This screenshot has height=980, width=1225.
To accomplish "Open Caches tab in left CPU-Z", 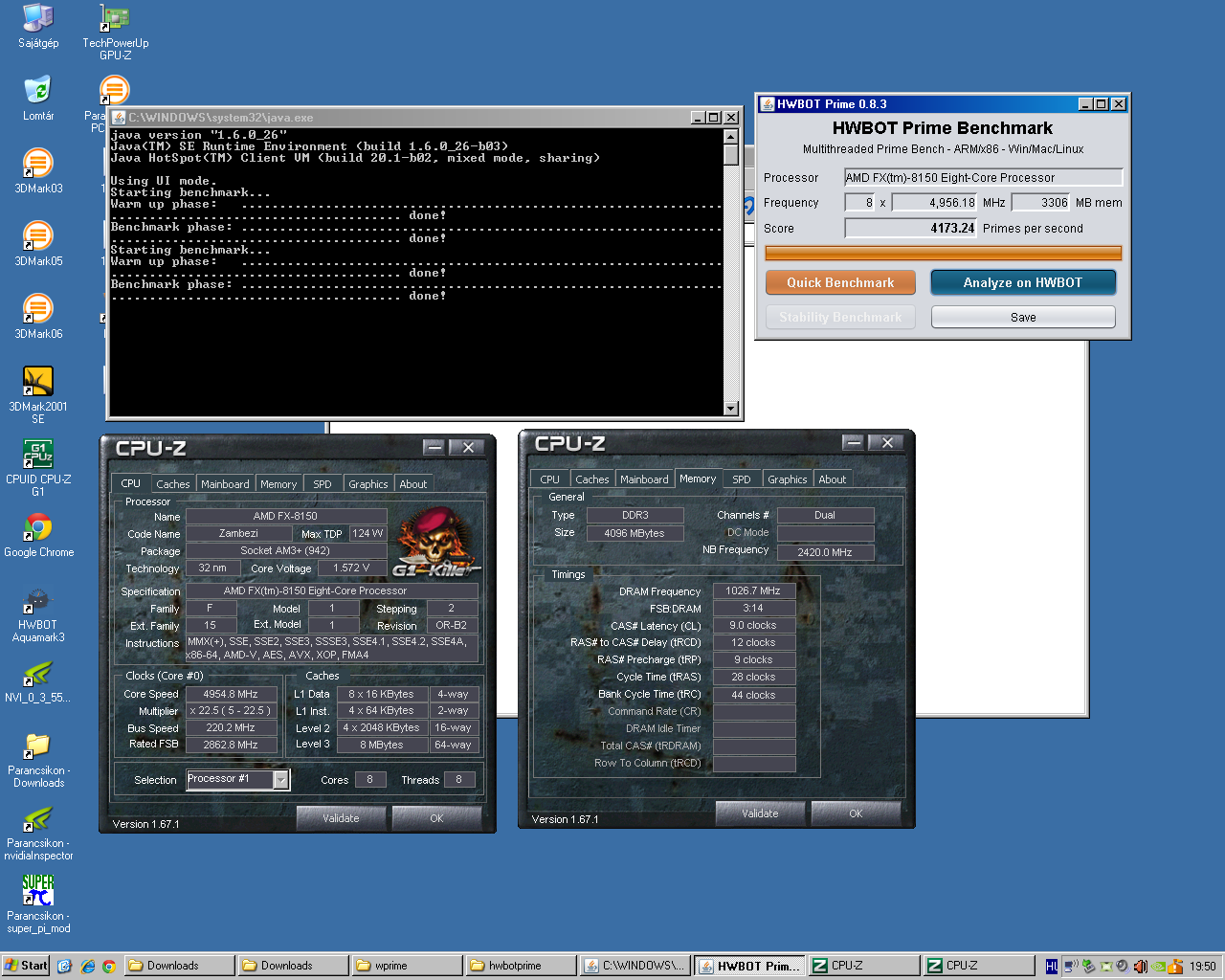I will click(x=173, y=484).
